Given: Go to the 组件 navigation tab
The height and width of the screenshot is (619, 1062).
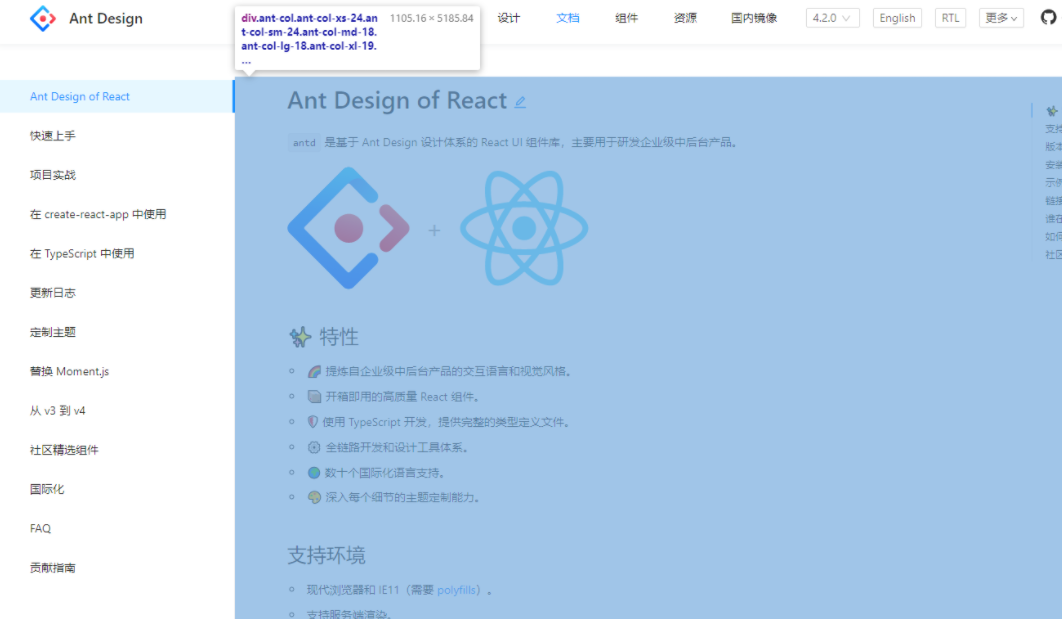Looking at the screenshot, I should 626,18.
